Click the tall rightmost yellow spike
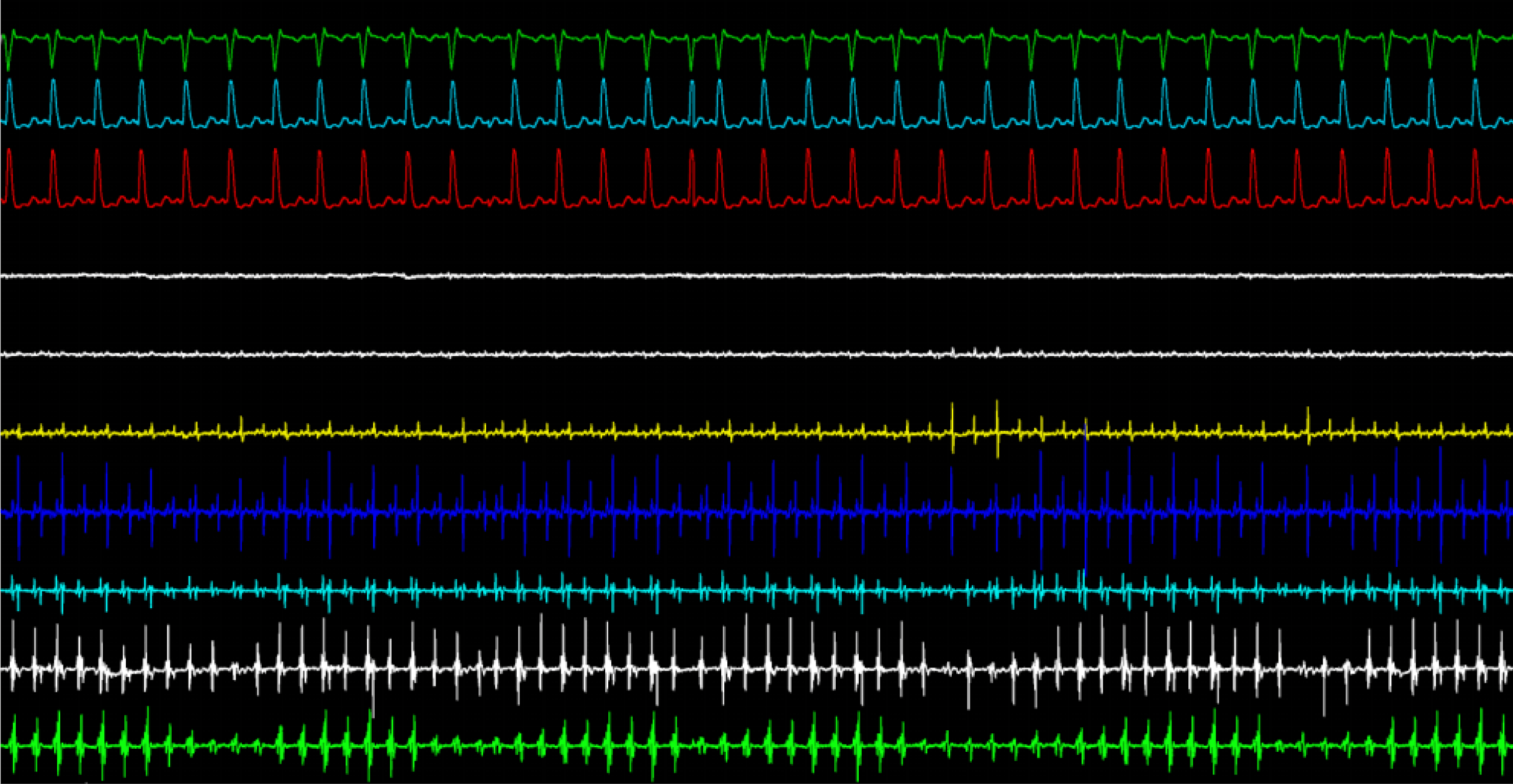The height and width of the screenshot is (784, 1513). pos(1308,425)
